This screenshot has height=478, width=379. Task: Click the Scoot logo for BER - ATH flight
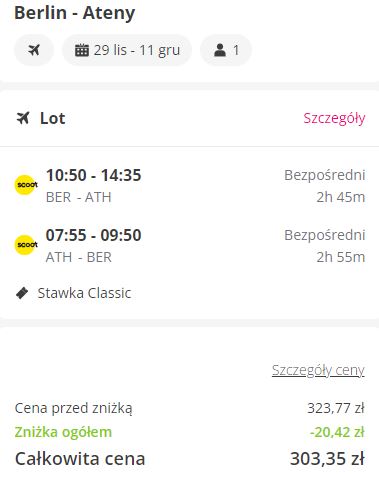pyautogui.click(x=26, y=184)
